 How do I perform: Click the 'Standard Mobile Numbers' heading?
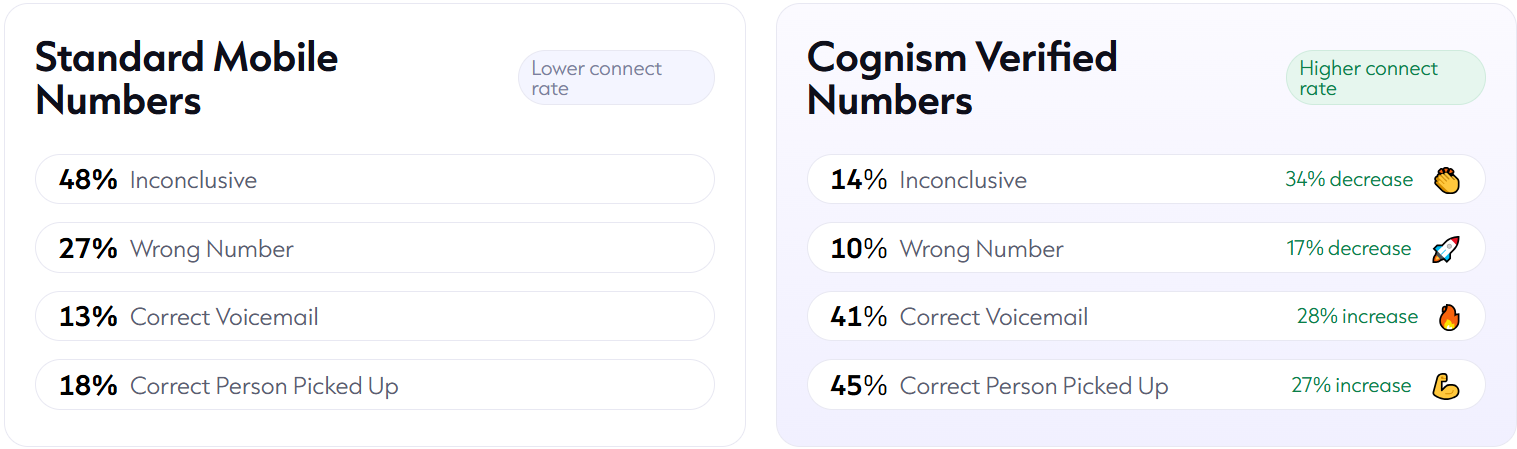tap(187, 79)
